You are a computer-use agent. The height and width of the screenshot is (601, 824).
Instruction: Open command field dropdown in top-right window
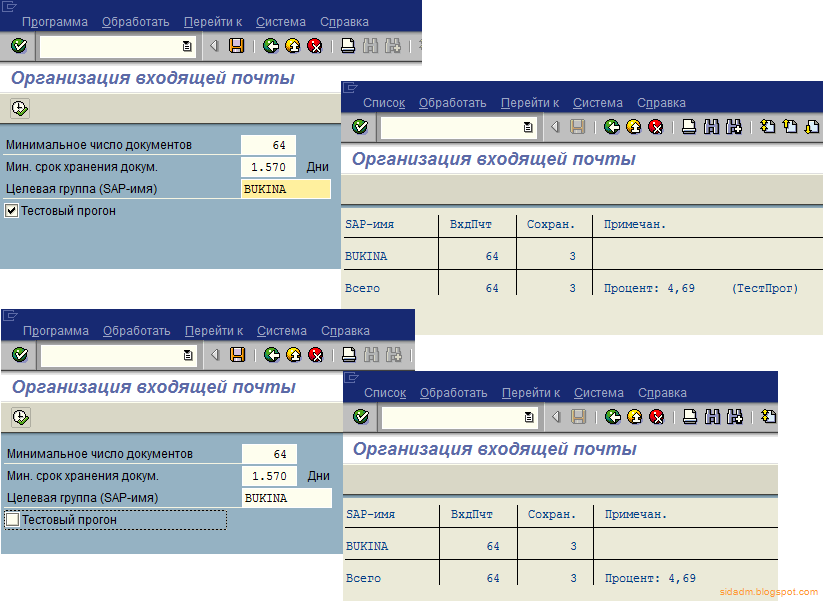point(528,127)
